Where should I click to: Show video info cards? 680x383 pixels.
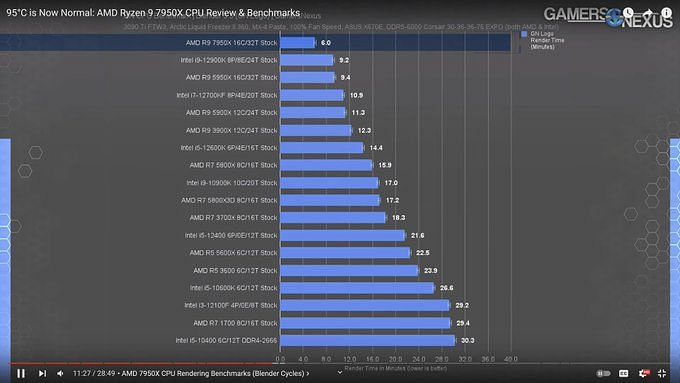coord(666,13)
